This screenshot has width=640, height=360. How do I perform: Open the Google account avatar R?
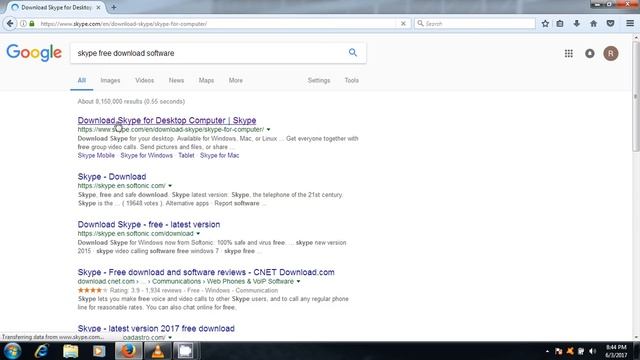[611, 53]
